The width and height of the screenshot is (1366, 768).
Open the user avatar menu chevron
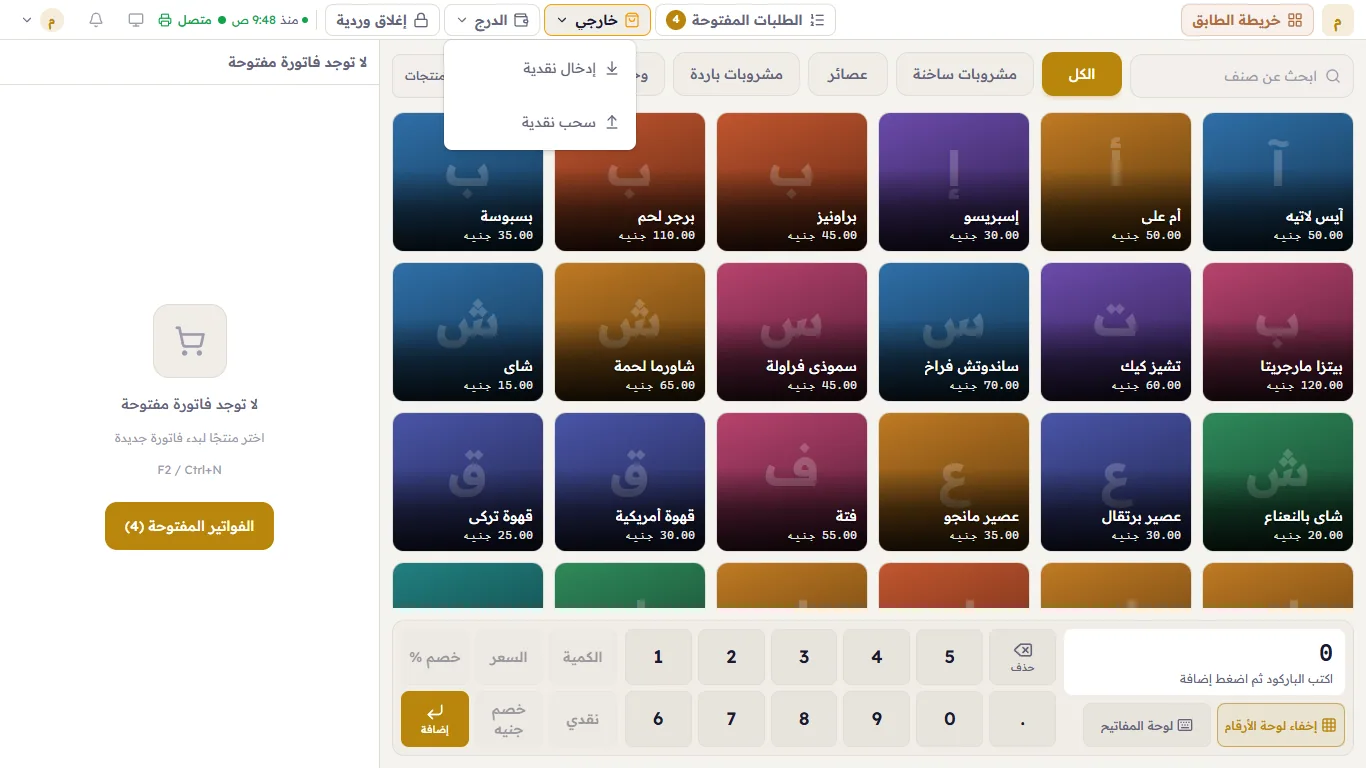tap(25, 20)
